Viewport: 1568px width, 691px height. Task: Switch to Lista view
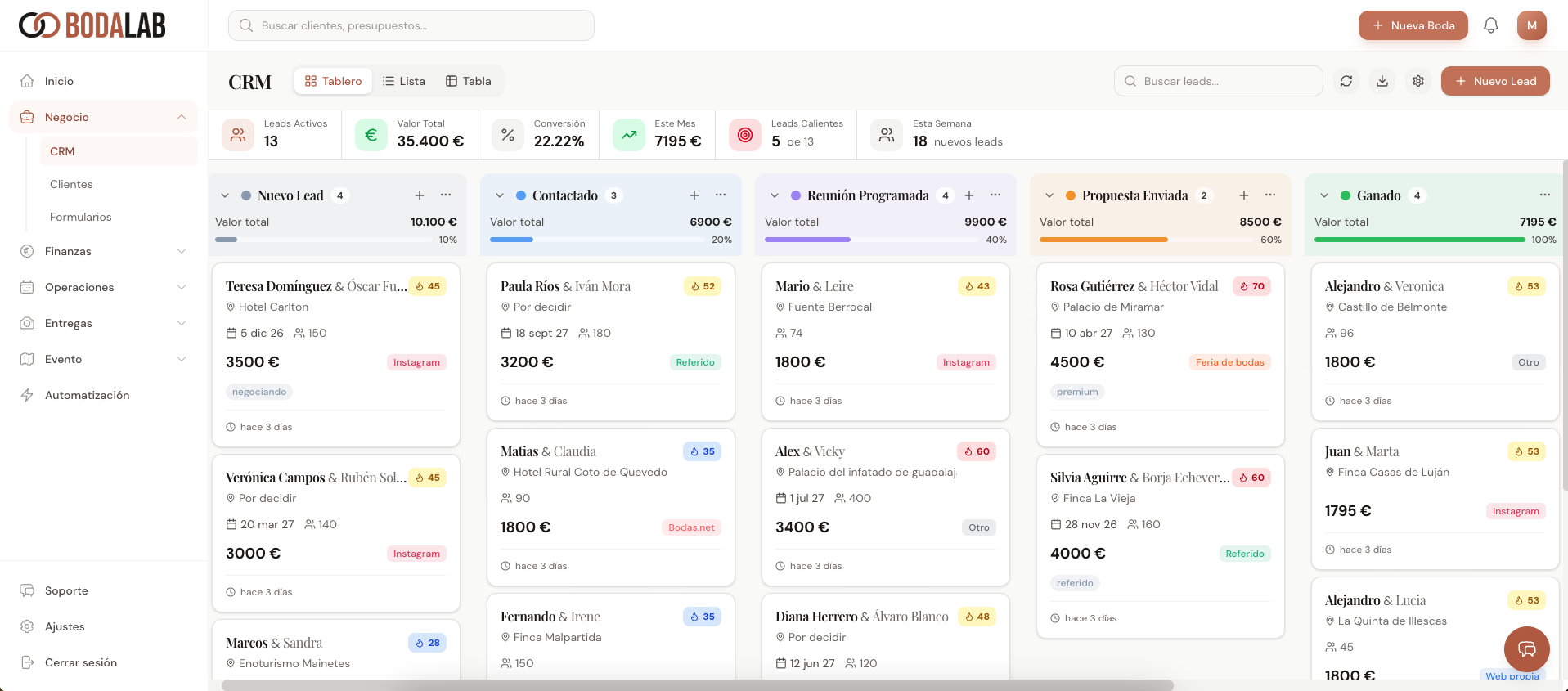(404, 81)
